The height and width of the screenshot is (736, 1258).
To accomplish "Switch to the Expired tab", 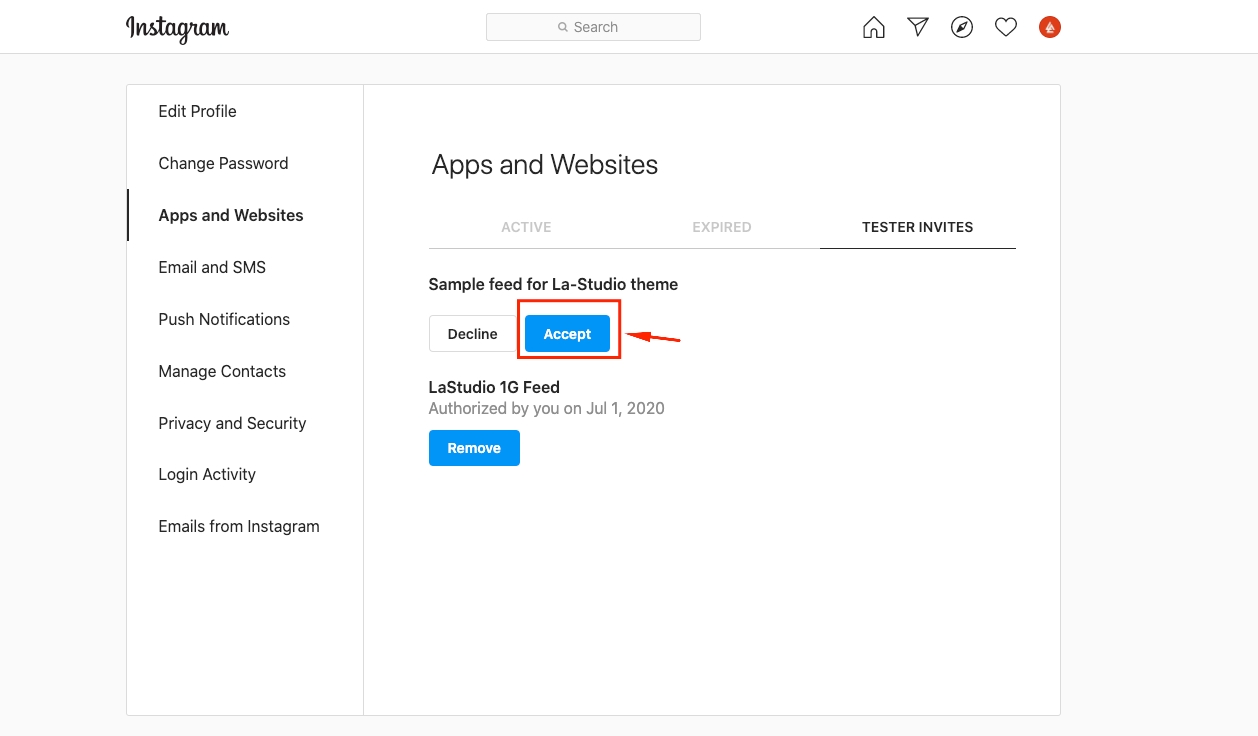I will [x=721, y=227].
